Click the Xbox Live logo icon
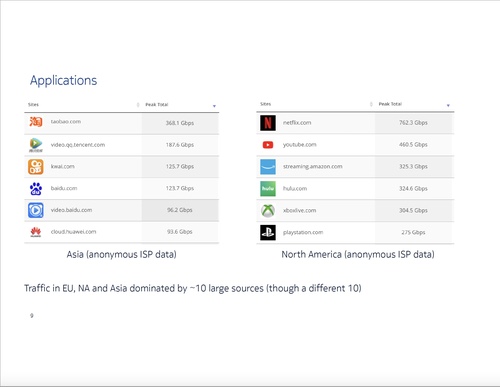This screenshot has width=500, height=387. point(268,210)
